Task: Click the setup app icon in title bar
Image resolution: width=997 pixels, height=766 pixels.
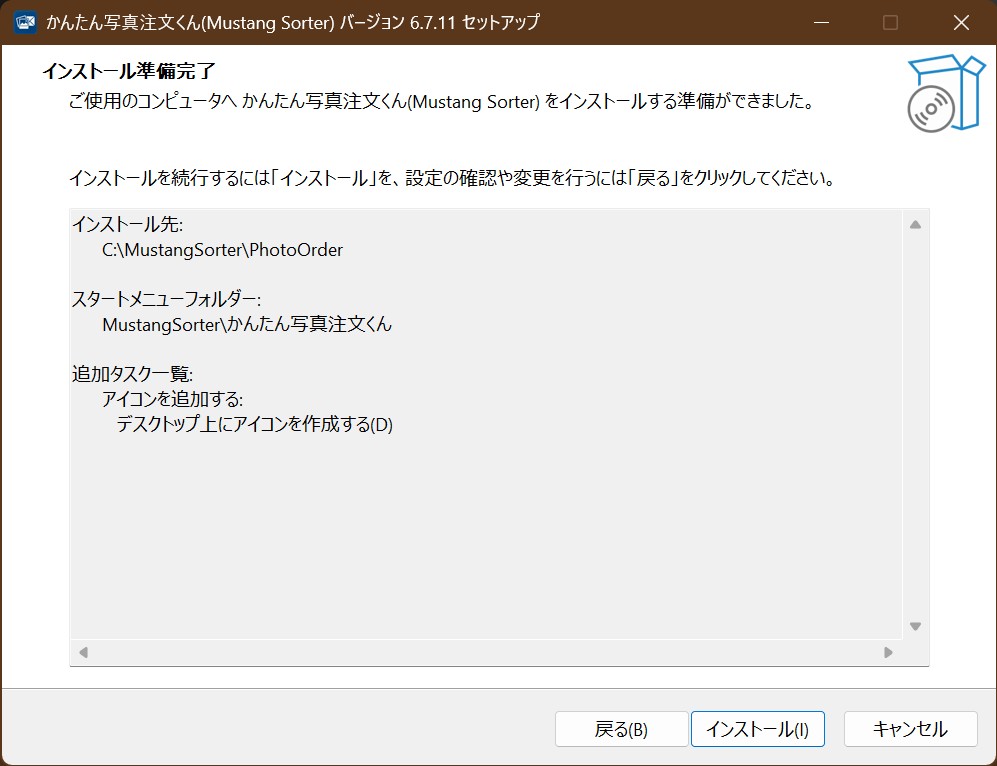Action: [x=25, y=22]
